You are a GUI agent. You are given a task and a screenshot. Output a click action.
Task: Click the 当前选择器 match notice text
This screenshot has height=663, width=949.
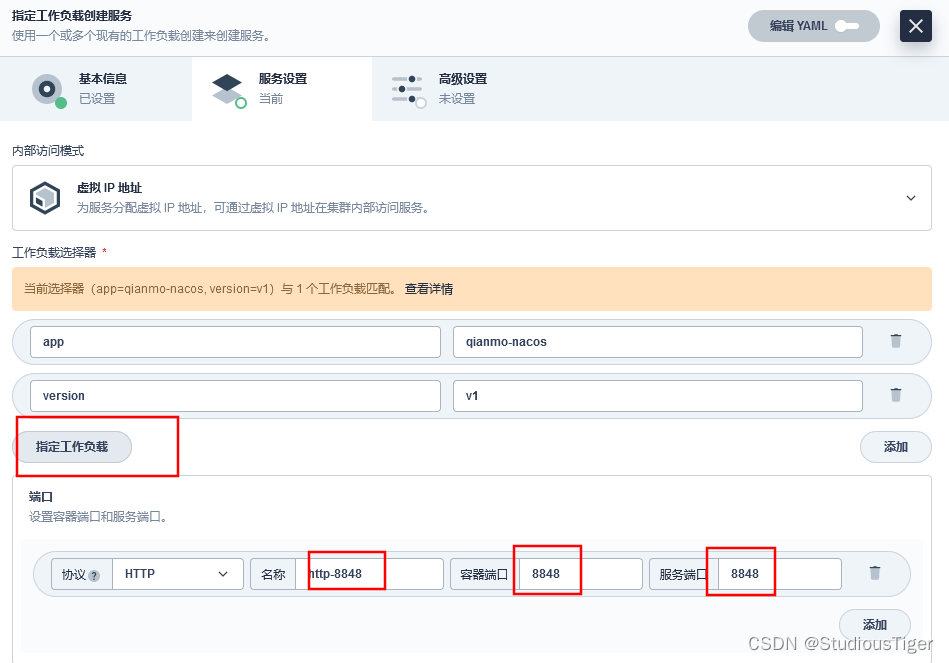(x=210, y=289)
